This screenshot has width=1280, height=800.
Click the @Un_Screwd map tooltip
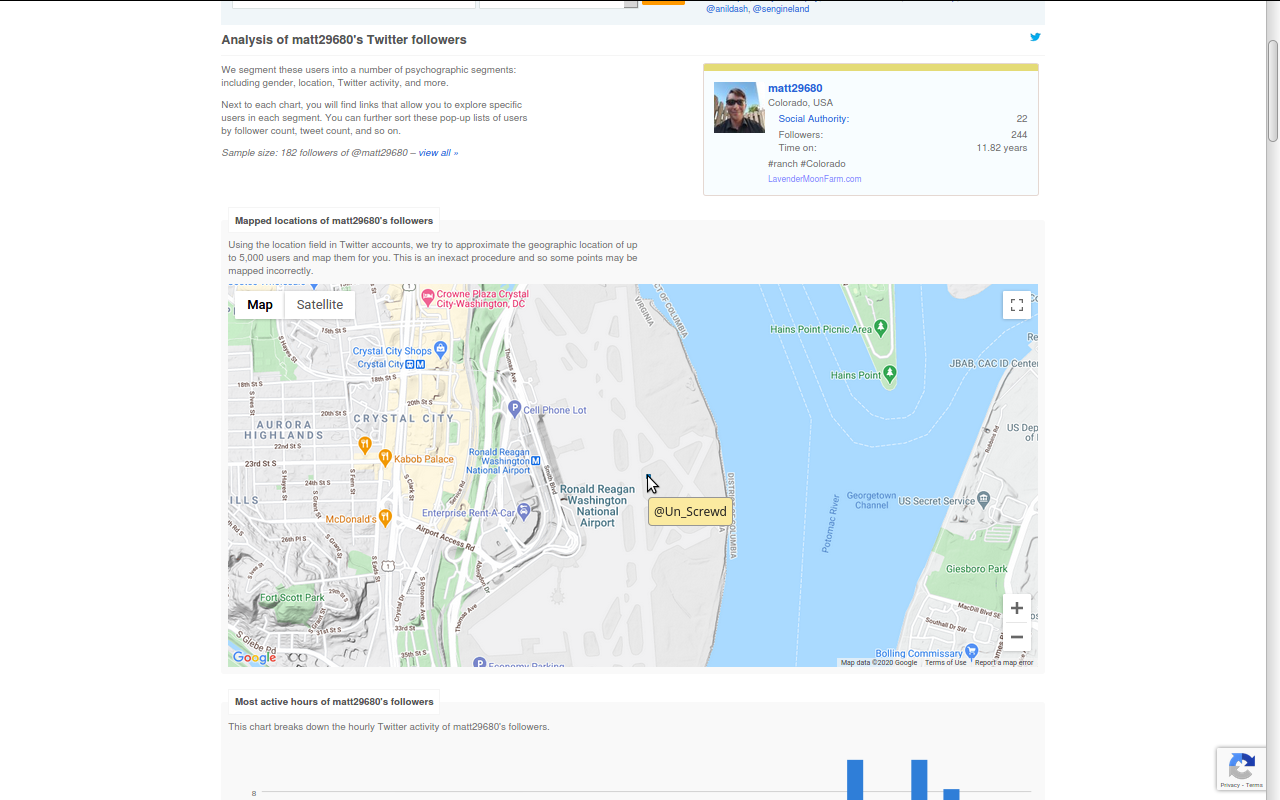[x=690, y=511]
